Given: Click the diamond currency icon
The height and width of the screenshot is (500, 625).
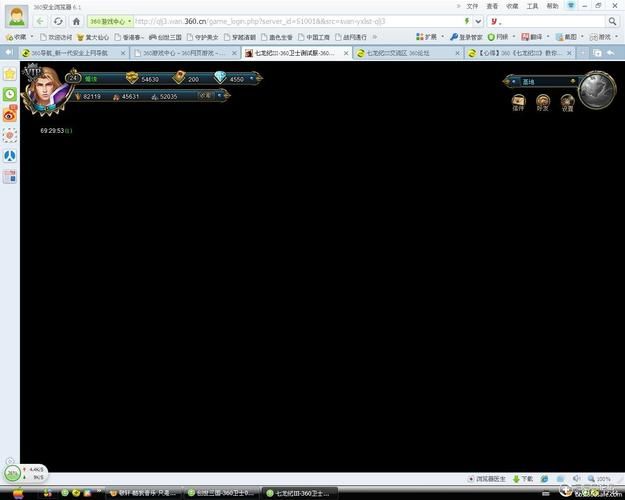Looking at the screenshot, I should [x=221, y=78].
